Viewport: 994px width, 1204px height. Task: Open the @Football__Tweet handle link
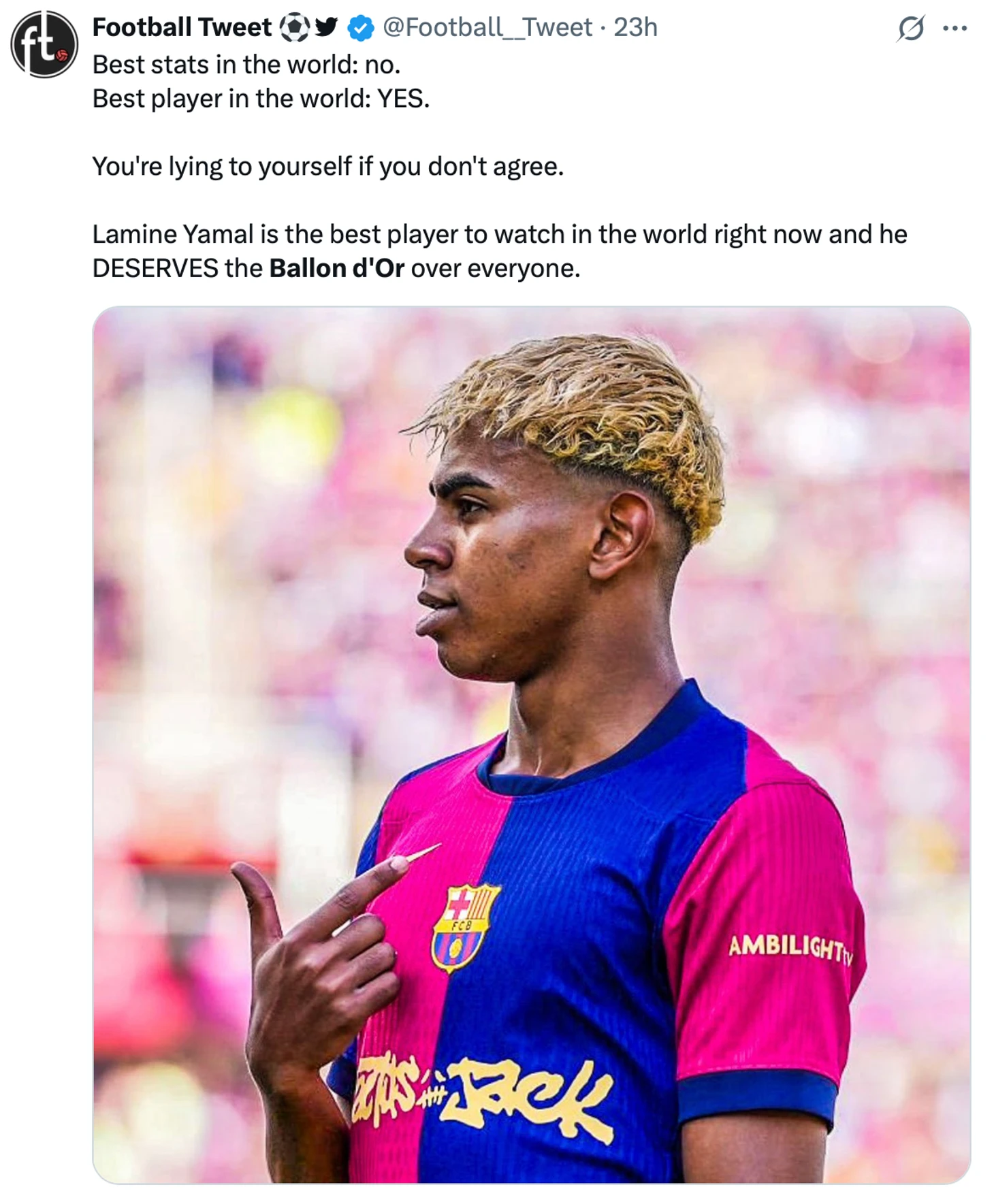pos(487,27)
